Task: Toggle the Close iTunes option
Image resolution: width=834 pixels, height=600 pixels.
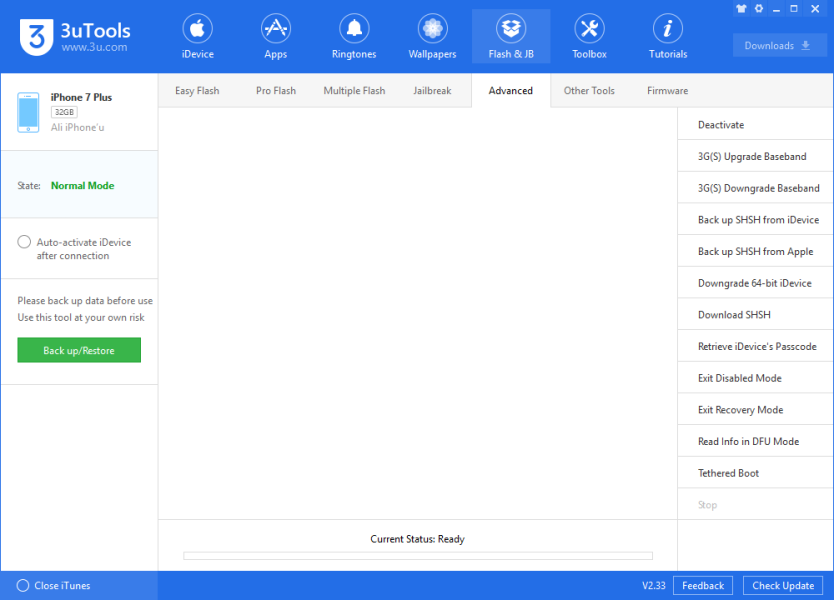Action: pyautogui.click(x=23, y=586)
